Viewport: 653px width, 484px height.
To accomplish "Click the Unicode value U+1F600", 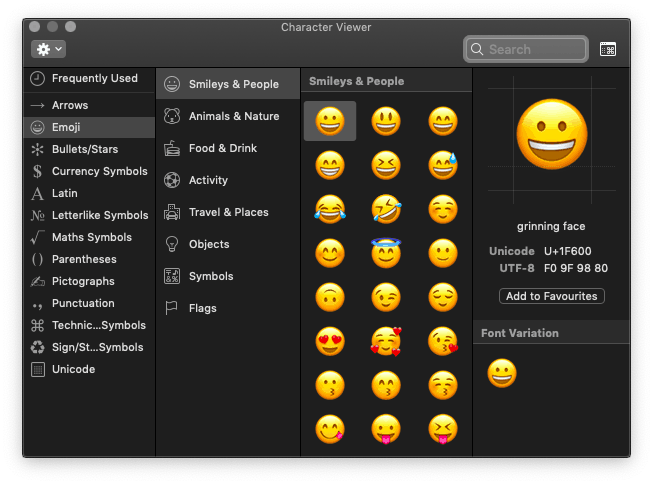I will point(567,251).
